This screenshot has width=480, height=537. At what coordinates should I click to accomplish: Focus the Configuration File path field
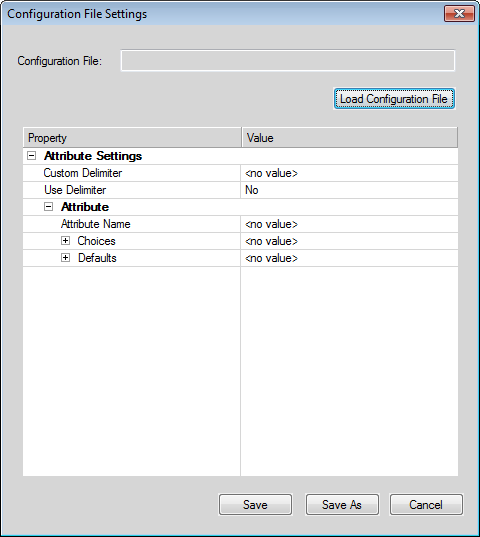(x=288, y=61)
